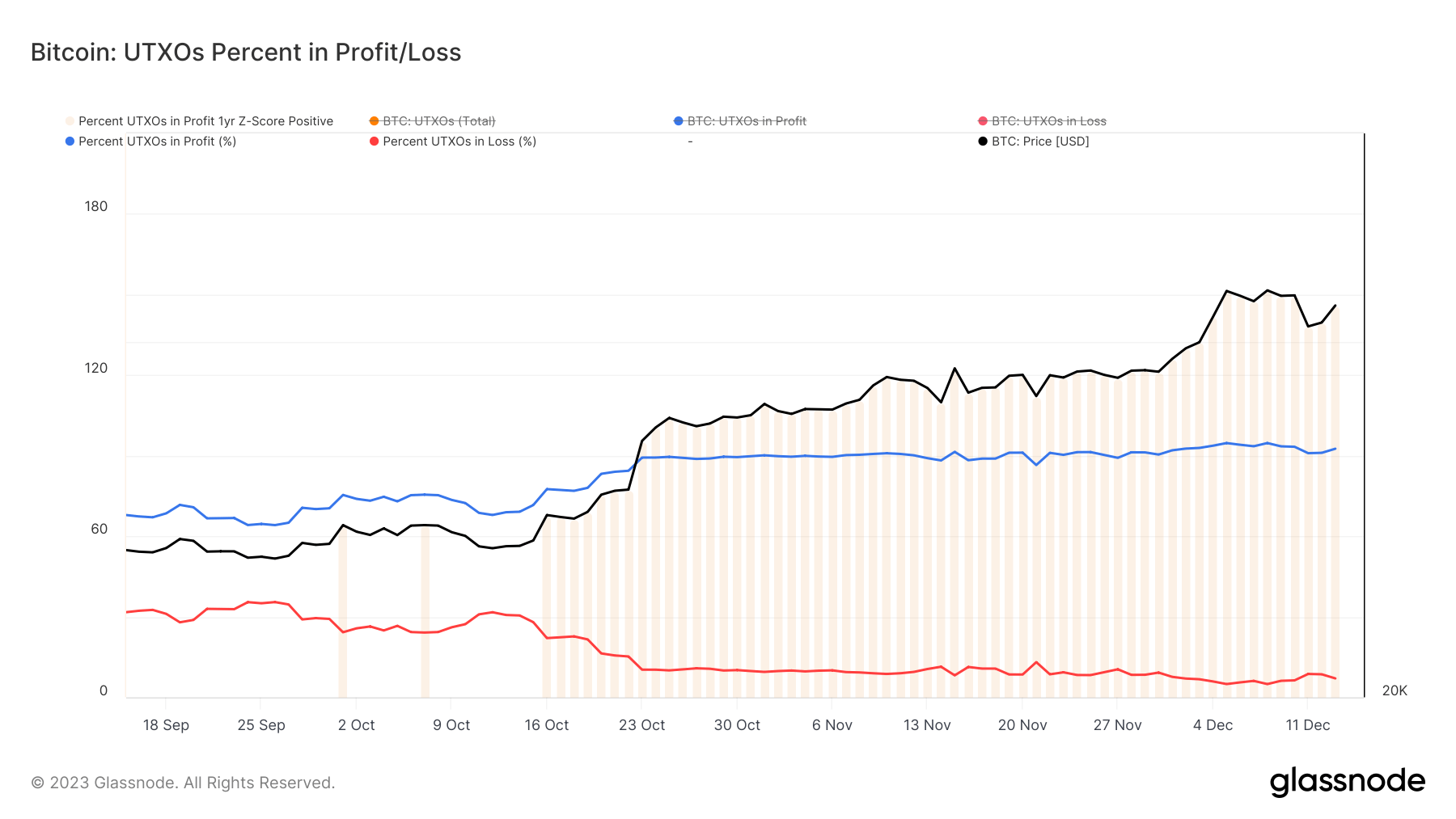Click the 20K right-axis value

1395,690
